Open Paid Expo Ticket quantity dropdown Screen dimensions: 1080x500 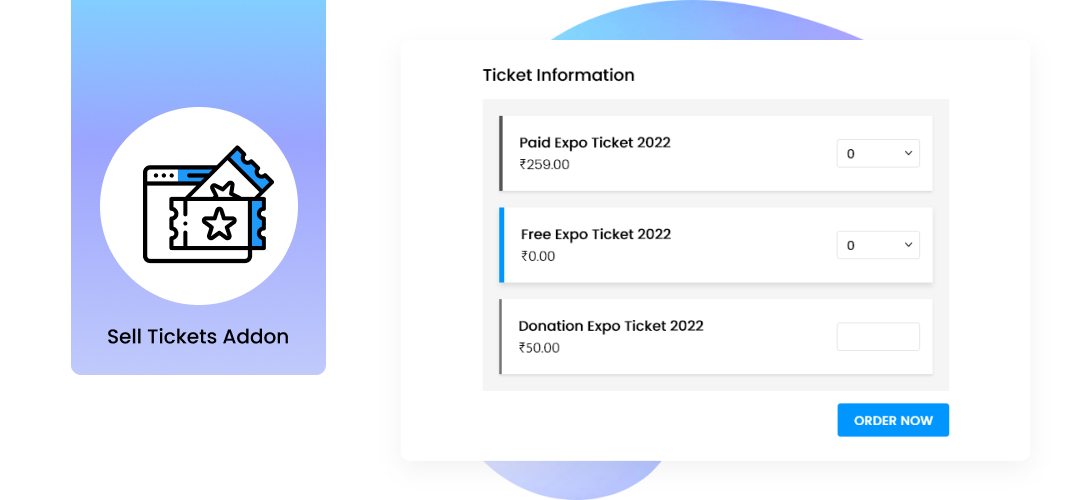(x=878, y=154)
